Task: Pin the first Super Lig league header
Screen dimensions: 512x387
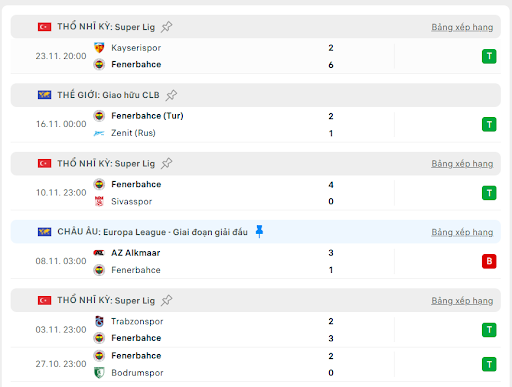Action: [x=166, y=27]
